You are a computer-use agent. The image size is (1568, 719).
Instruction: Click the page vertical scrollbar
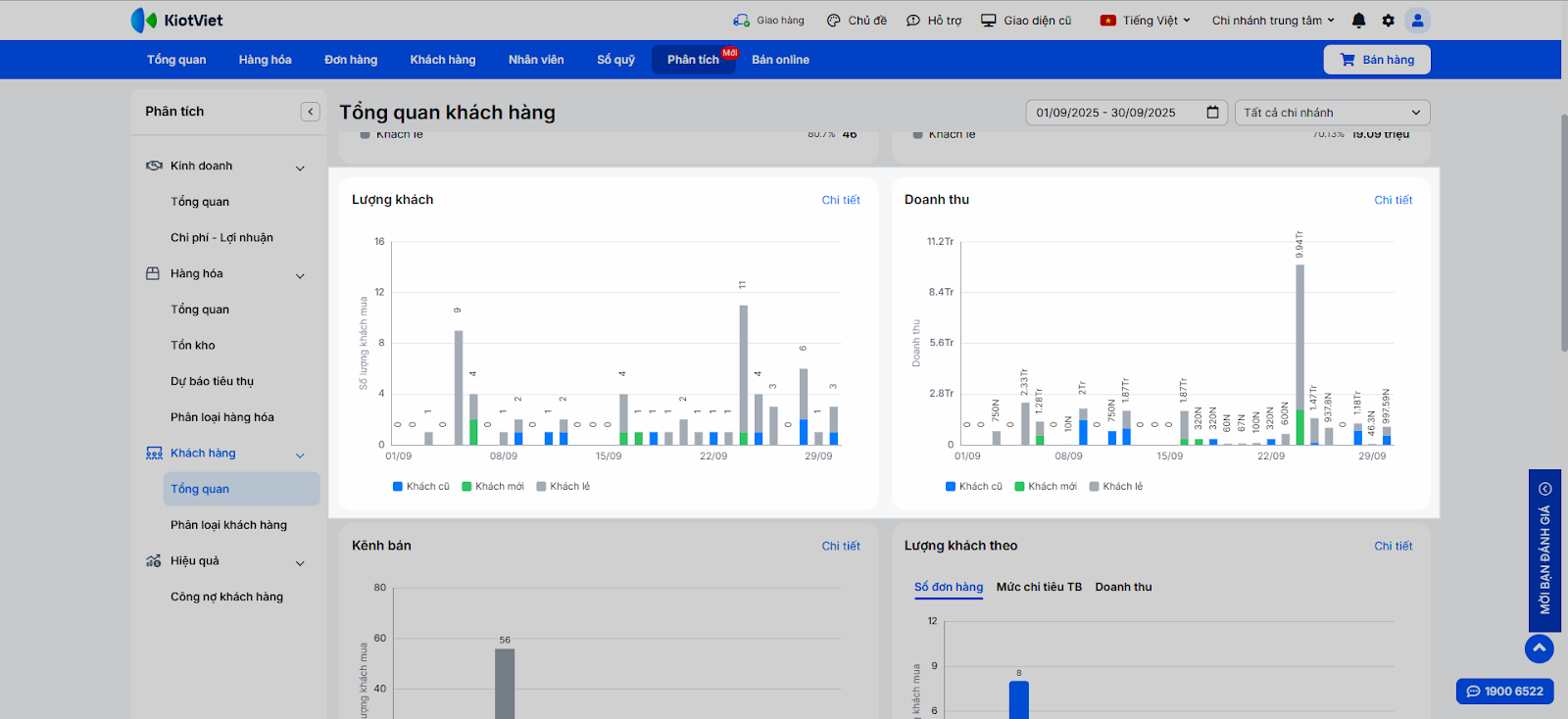click(1564, 232)
